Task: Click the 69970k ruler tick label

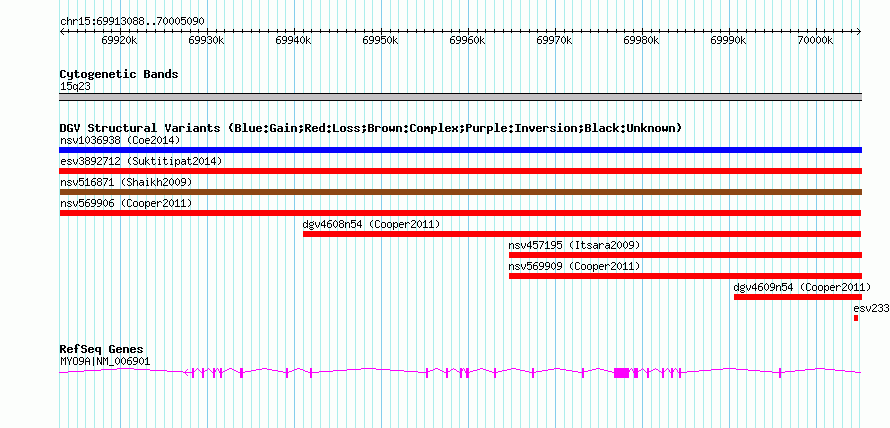Action: pos(555,40)
